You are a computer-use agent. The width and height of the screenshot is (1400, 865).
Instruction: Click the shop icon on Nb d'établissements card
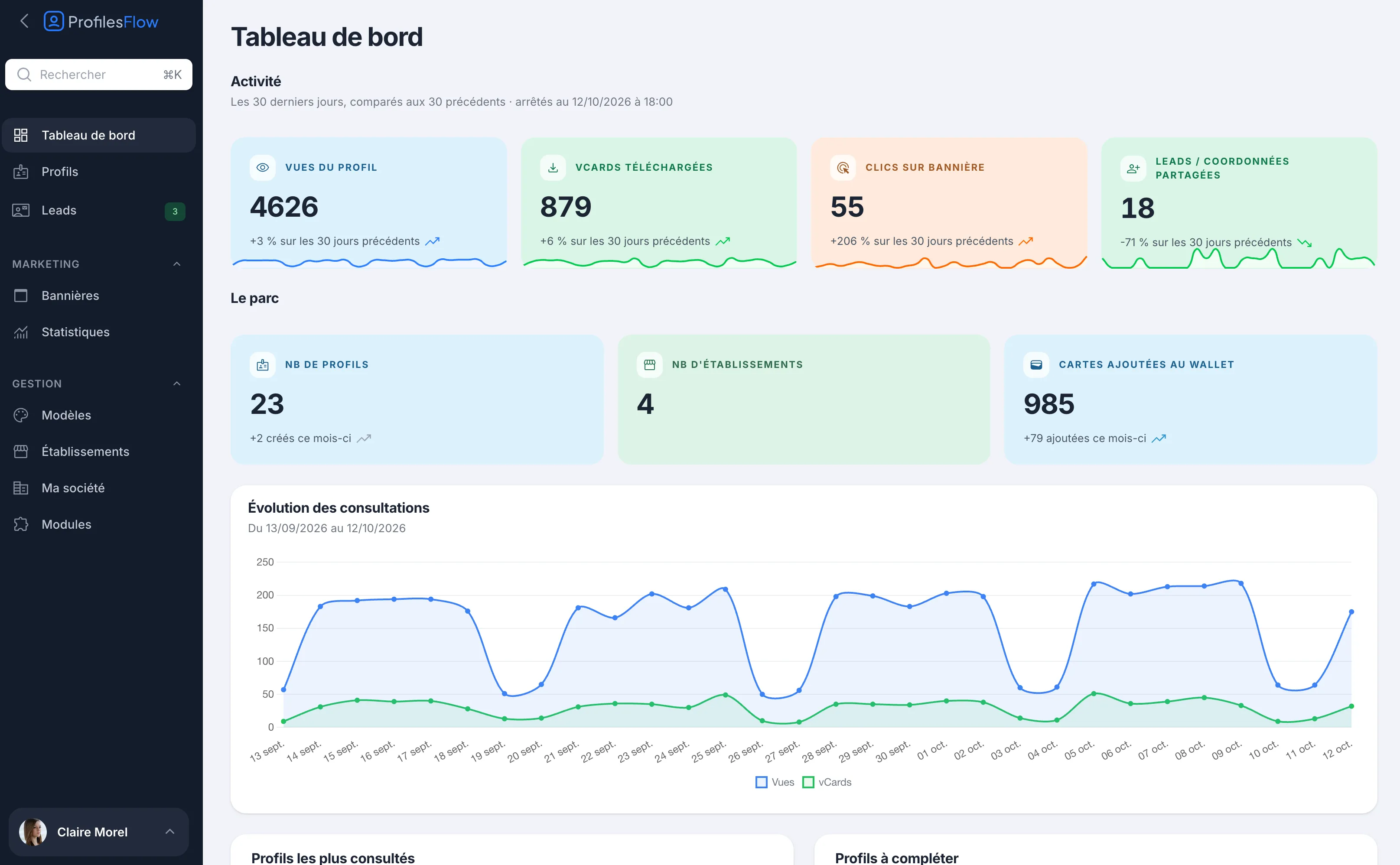(649, 365)
